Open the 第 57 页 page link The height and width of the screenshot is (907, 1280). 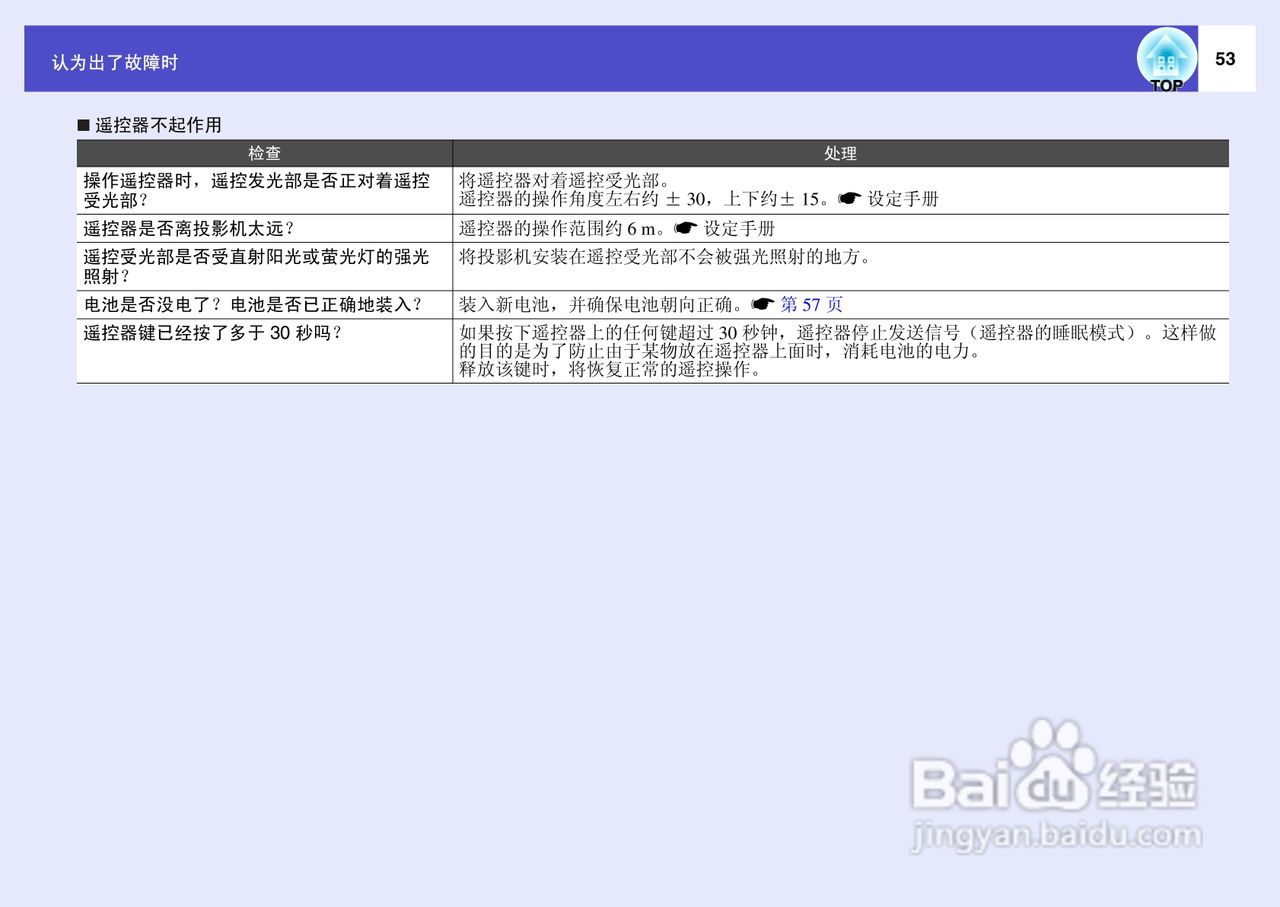[811, 305]
